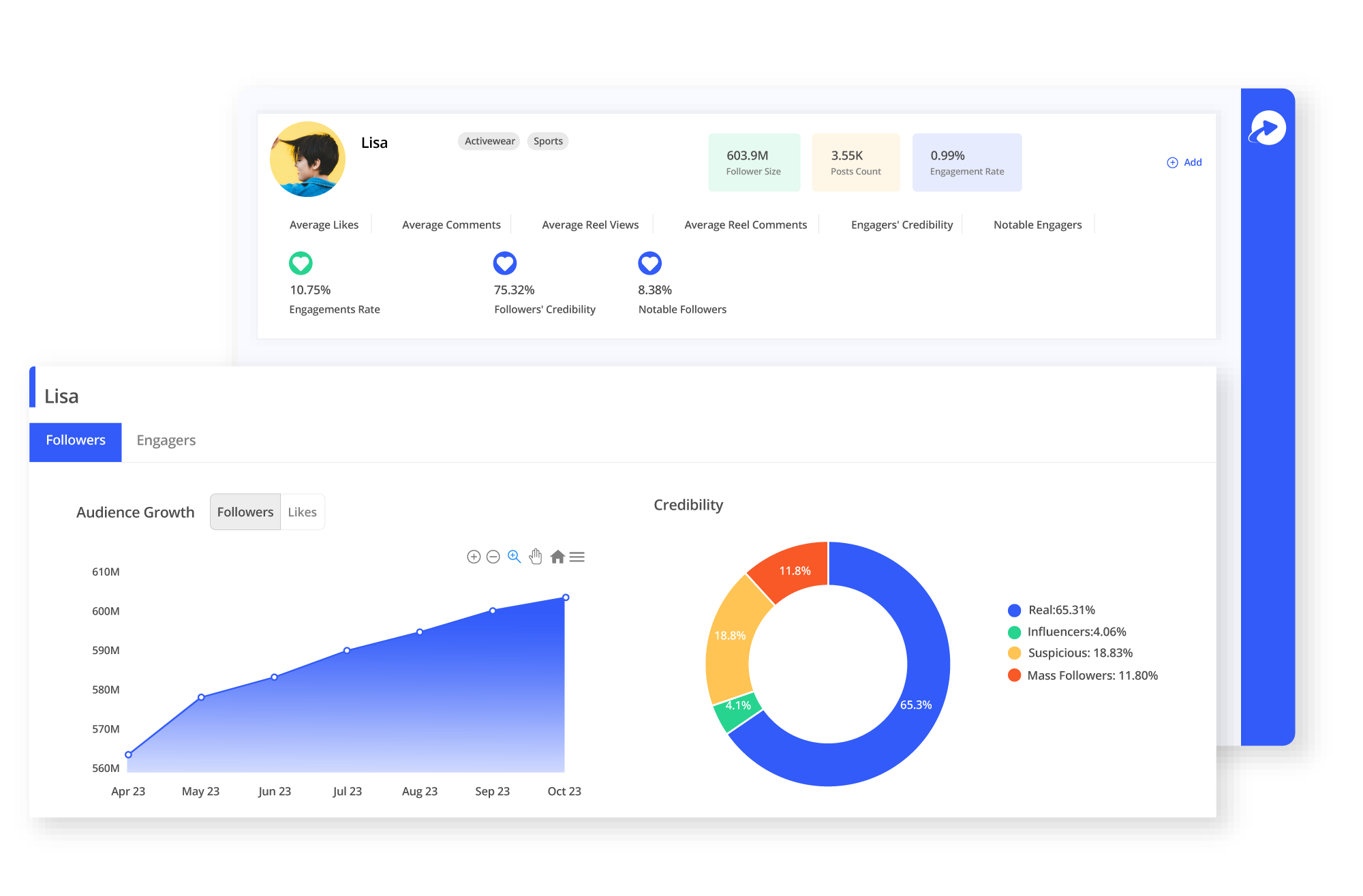Open the Average Reel Comments tab

tap(746, 225)
